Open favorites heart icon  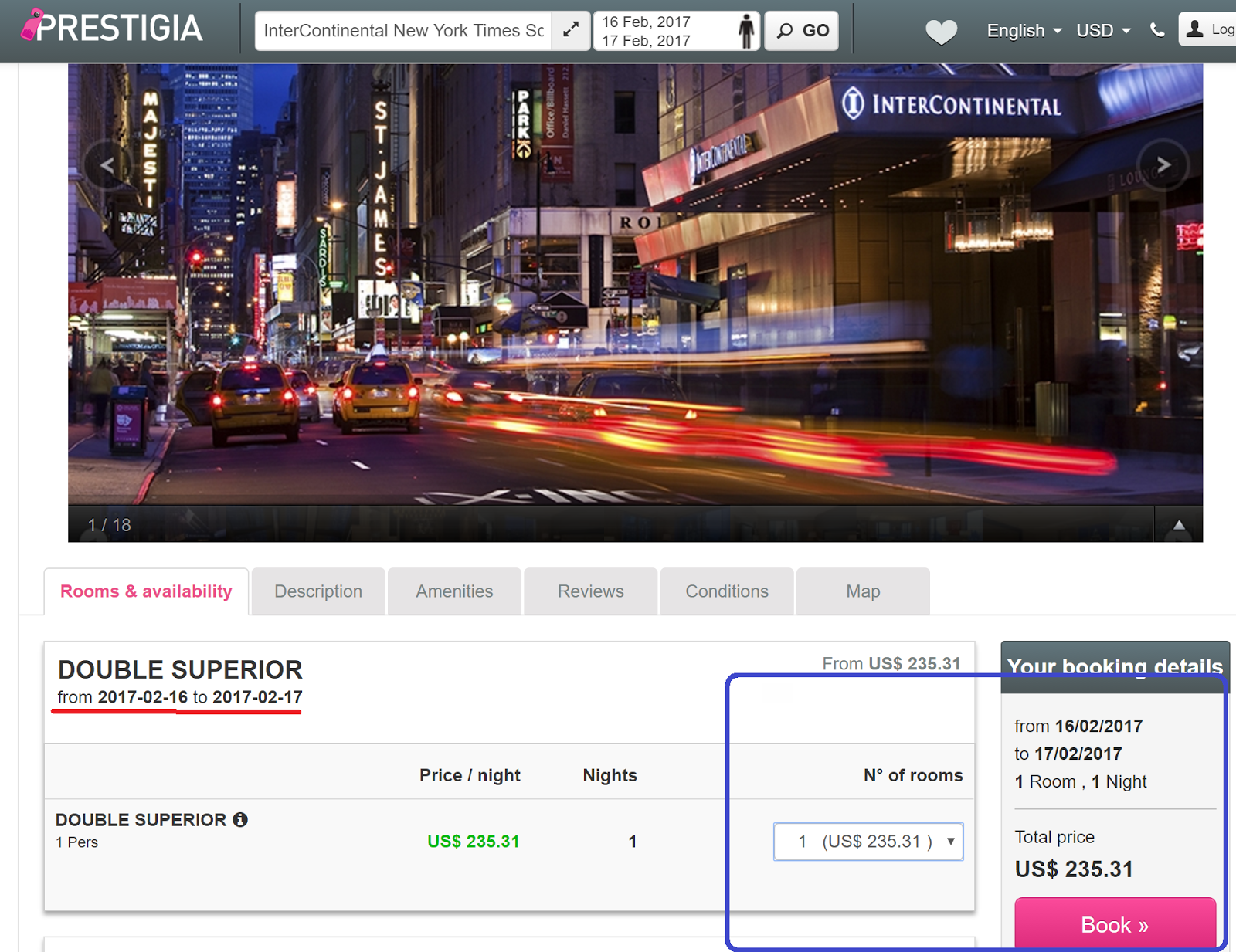pyautogui.click(x=941, y=32)
